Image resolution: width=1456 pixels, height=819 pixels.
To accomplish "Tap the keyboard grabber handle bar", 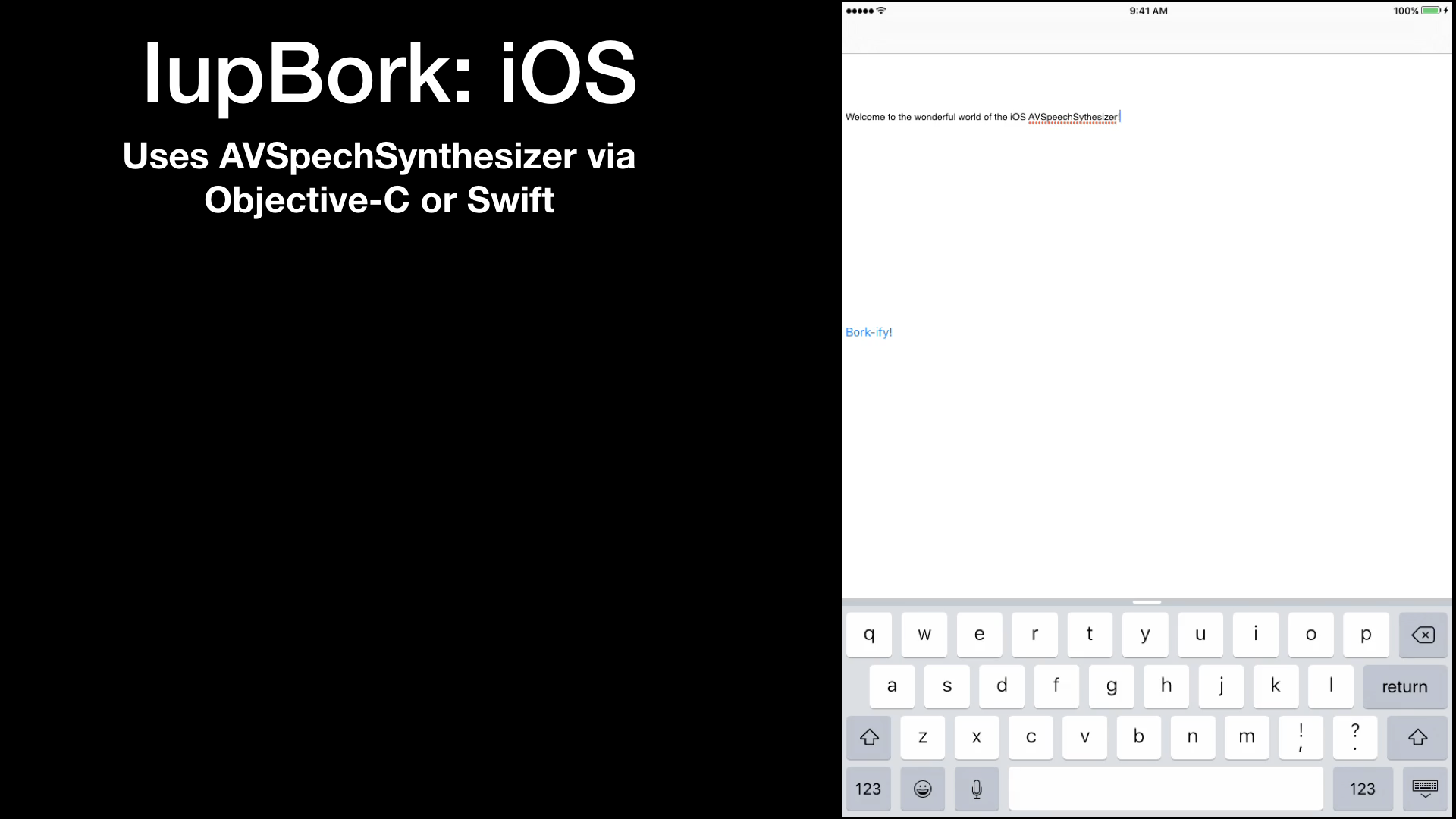I will (1147, 602).
